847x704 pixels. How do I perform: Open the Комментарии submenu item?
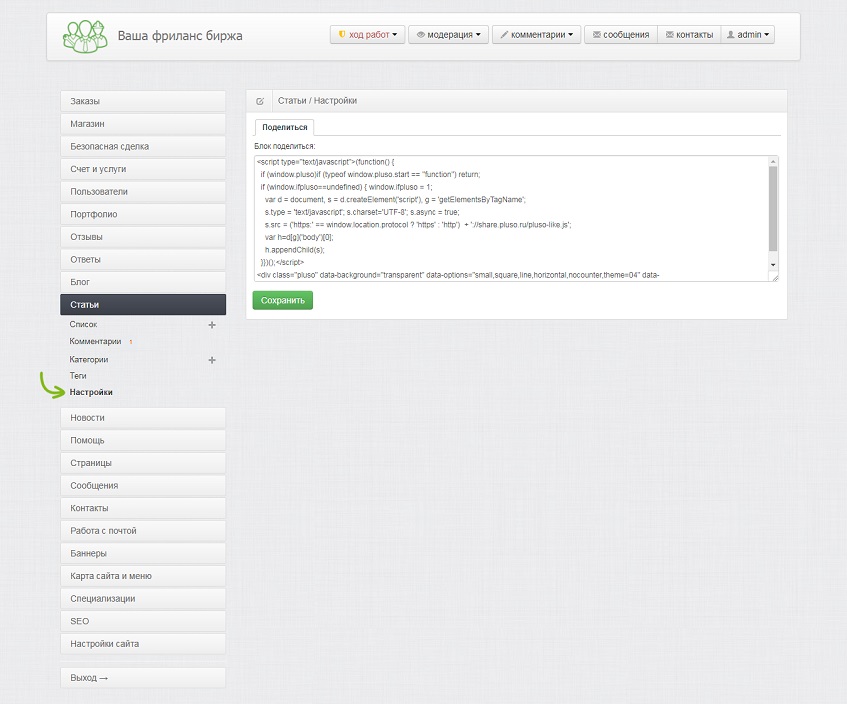(95, 341)
